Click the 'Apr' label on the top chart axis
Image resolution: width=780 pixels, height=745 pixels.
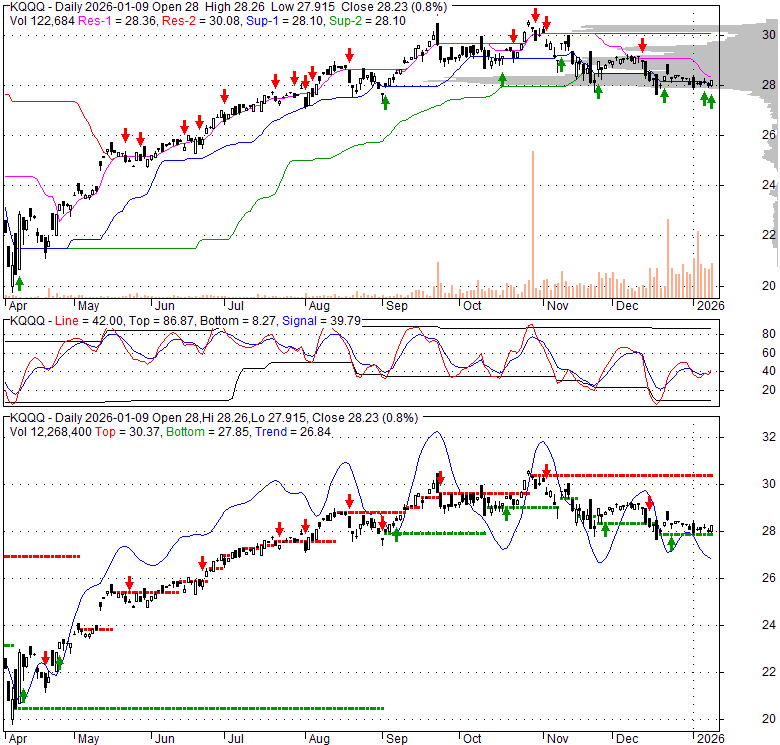[x=18, y=305]
